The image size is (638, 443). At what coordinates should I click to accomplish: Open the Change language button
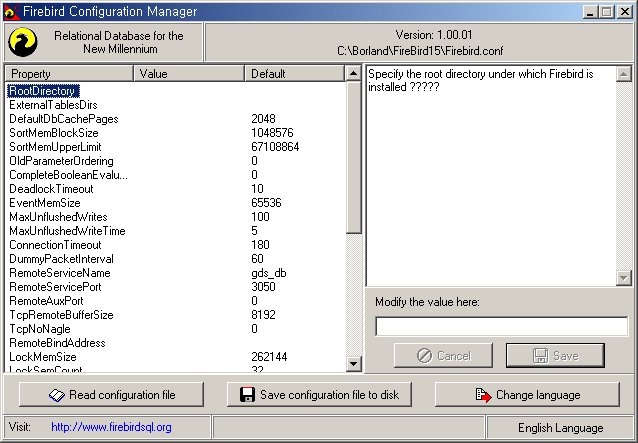[527, 395]
